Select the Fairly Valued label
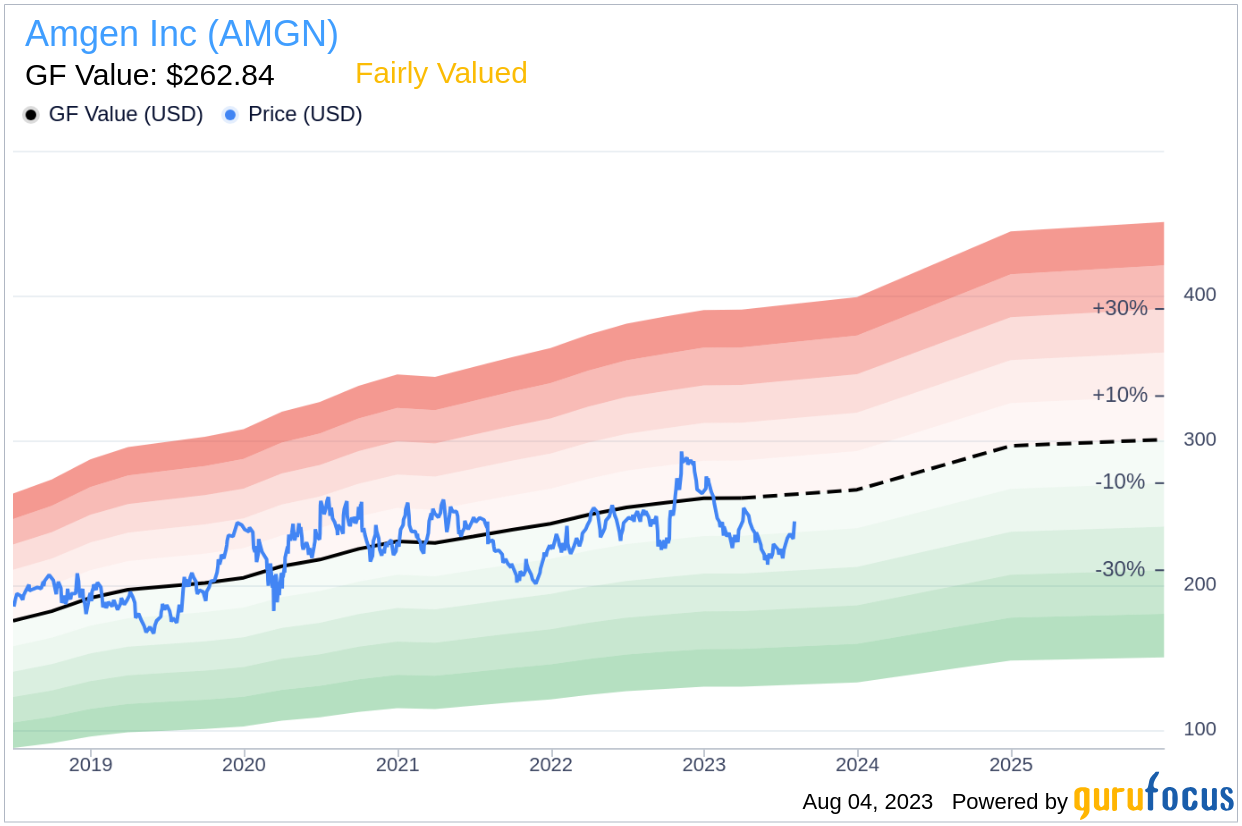This screenshot has height=826, width=1242. coord(441,74)
